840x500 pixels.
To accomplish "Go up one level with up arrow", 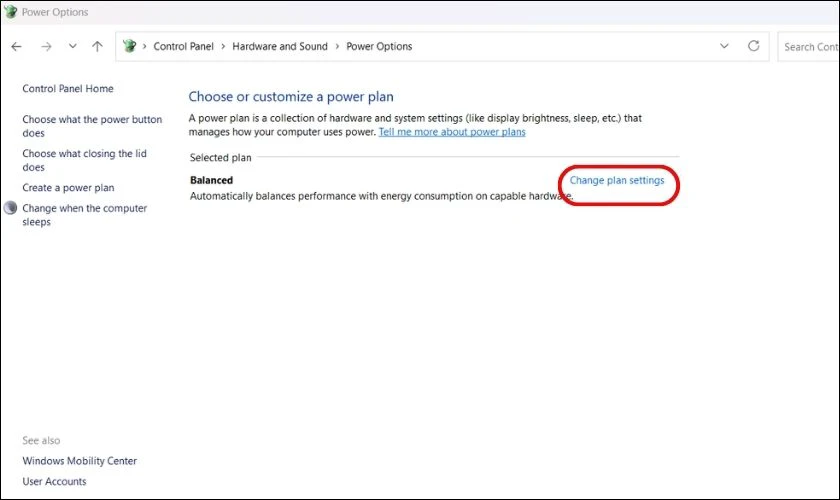I will click(97, 47).
